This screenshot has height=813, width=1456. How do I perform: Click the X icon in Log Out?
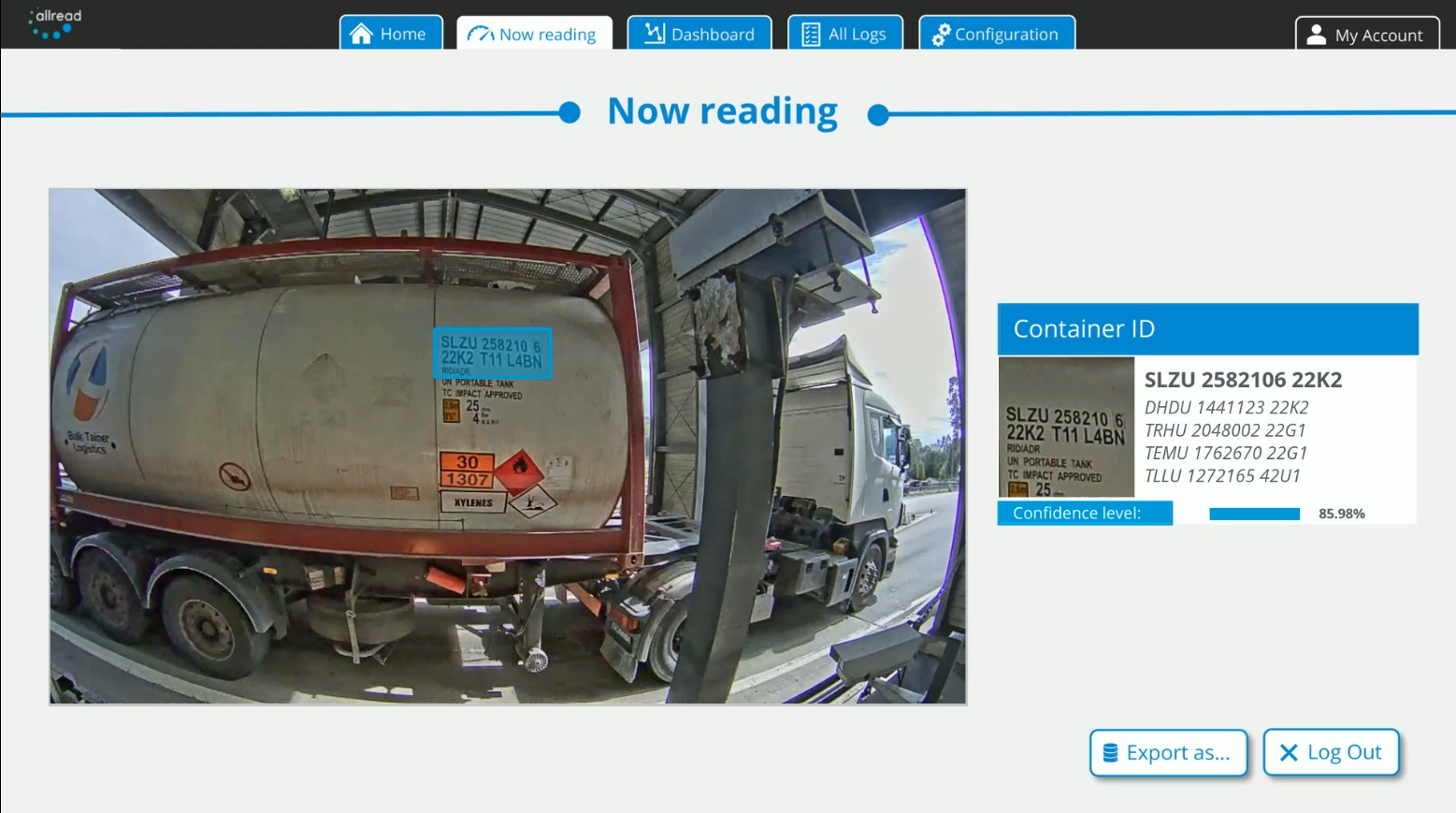click(x=1288, y=752)
